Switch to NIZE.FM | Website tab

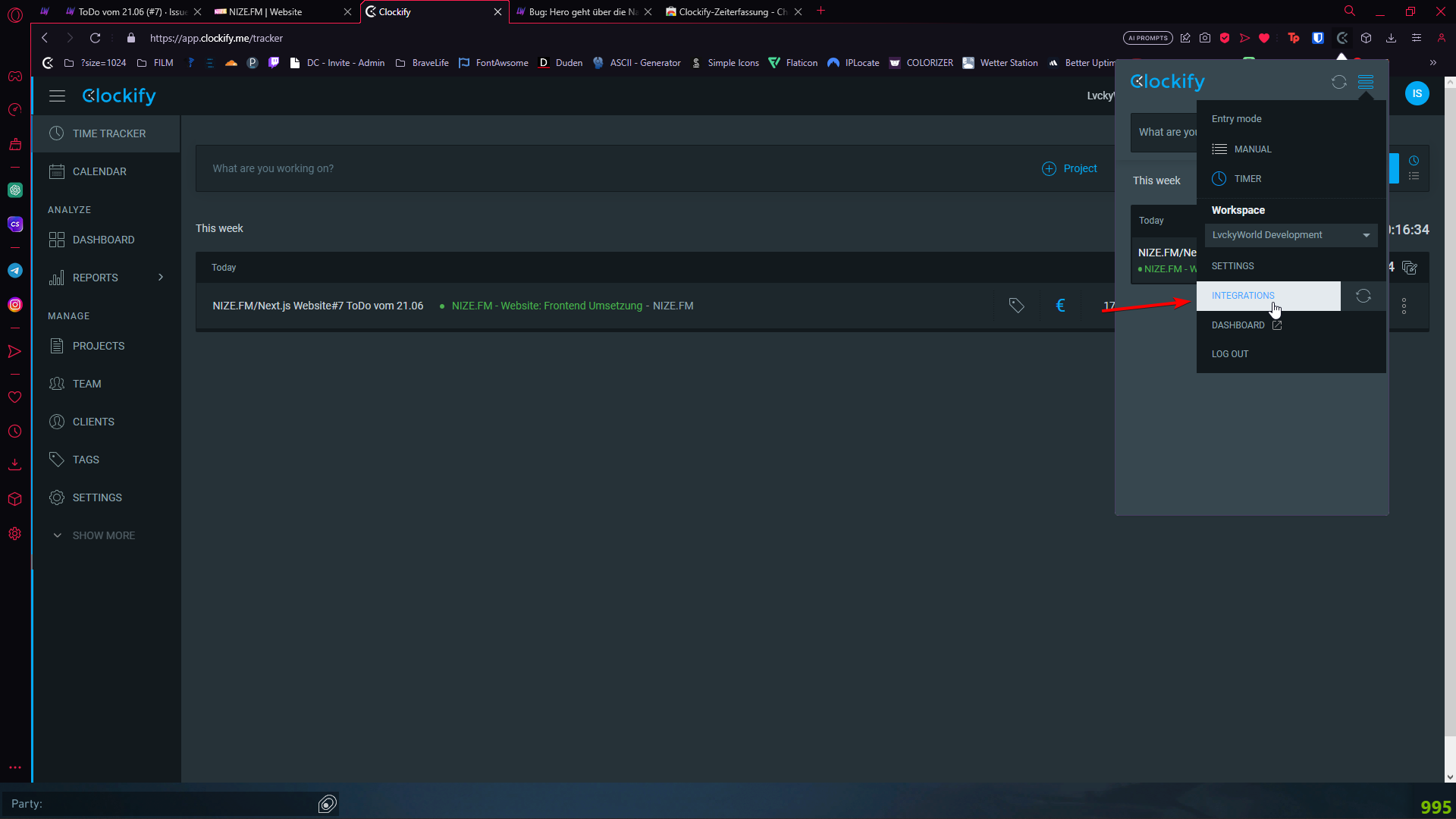coord(265,12)
